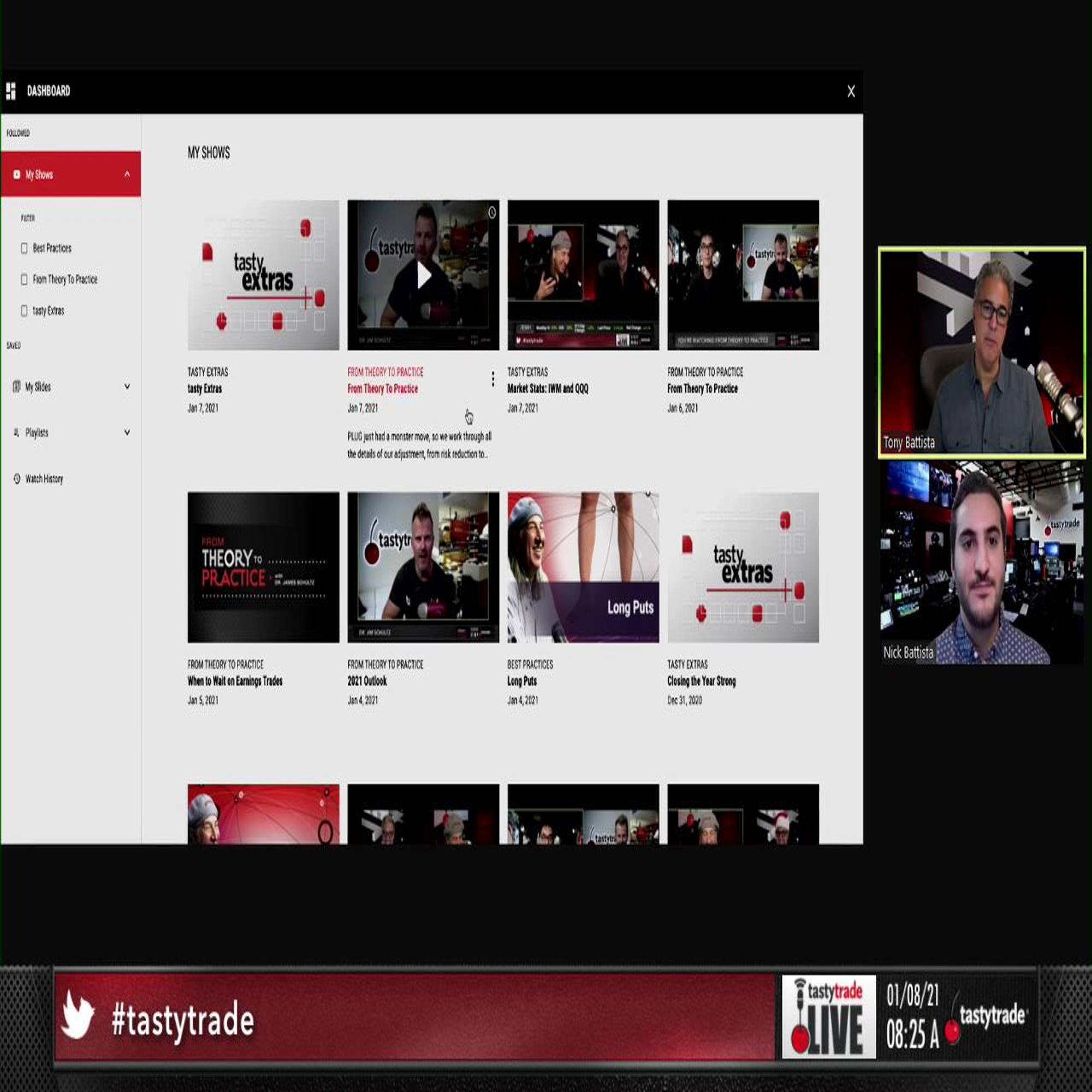Click the tasty Extras title dated Jan 7, 2021
Viewport: 1092px width, 1092px height.
[x=205, y=389]
